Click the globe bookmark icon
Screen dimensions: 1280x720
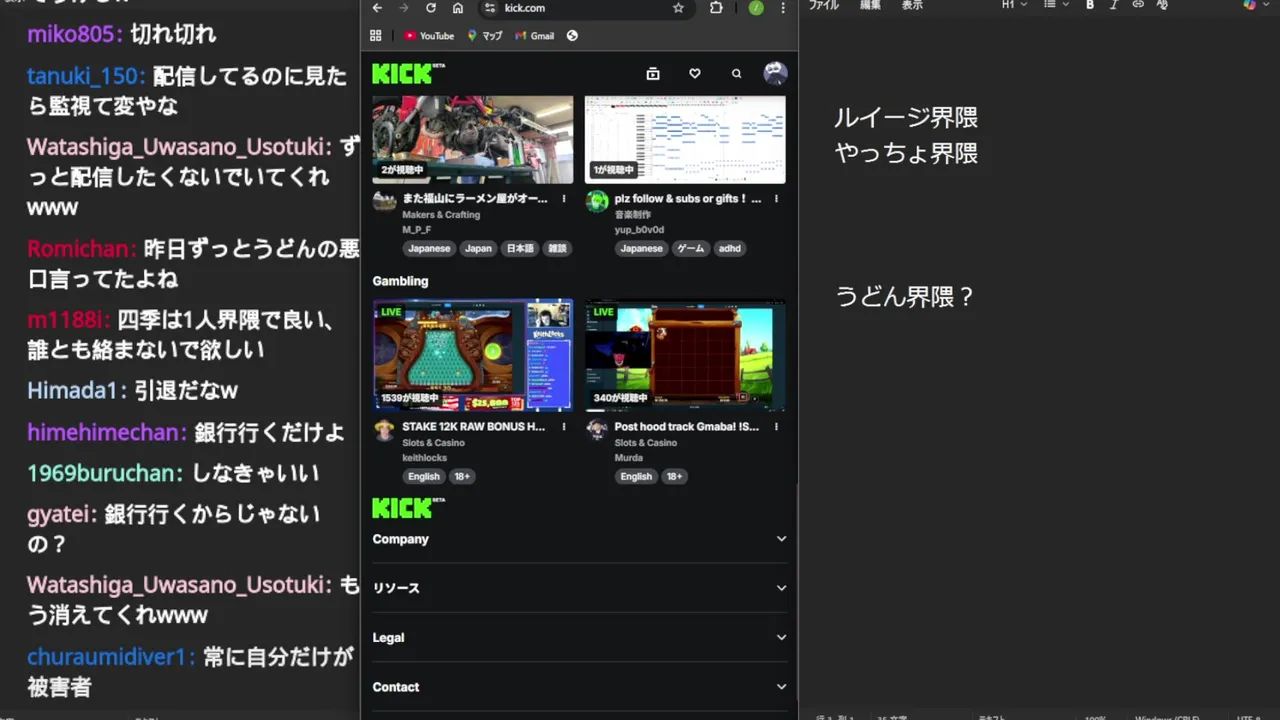[x=572, y=36]
